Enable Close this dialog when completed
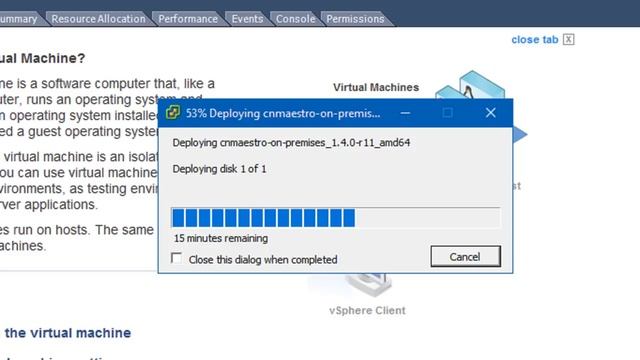640x360 pixels. [x=176, y=258]
